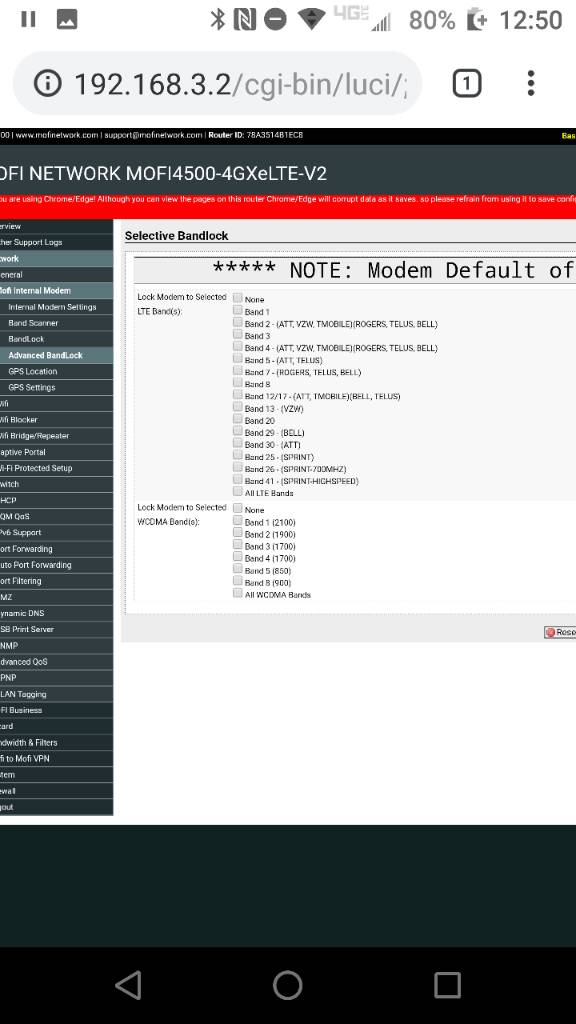This screenshot has height=1024, width=576.
Task: Check LTE Band 3 checkbox
Action: [x=238, y=334]
